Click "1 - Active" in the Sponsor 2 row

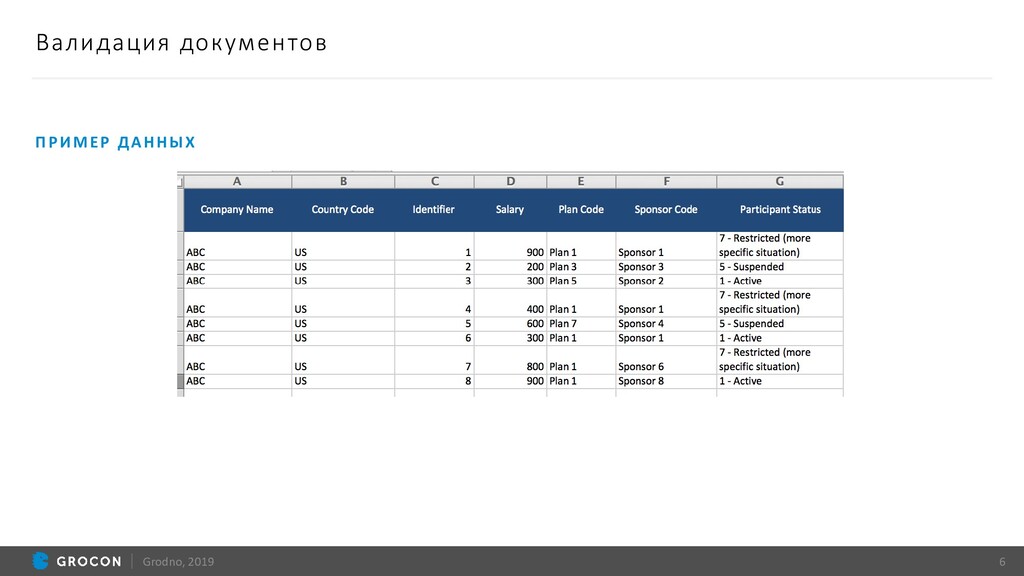(x=780, y=281)
